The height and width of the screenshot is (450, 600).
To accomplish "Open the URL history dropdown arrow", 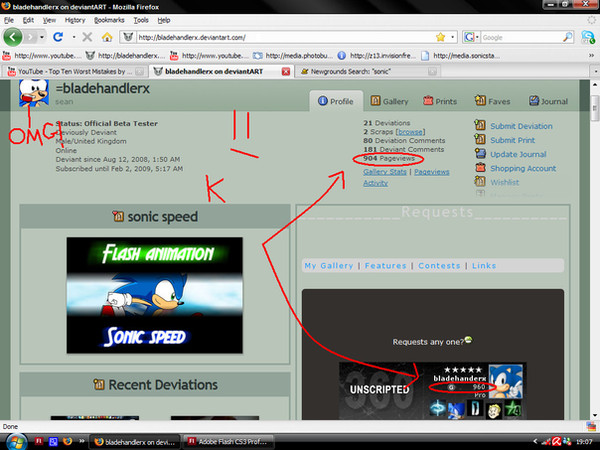I will click(x=453, y=37).
